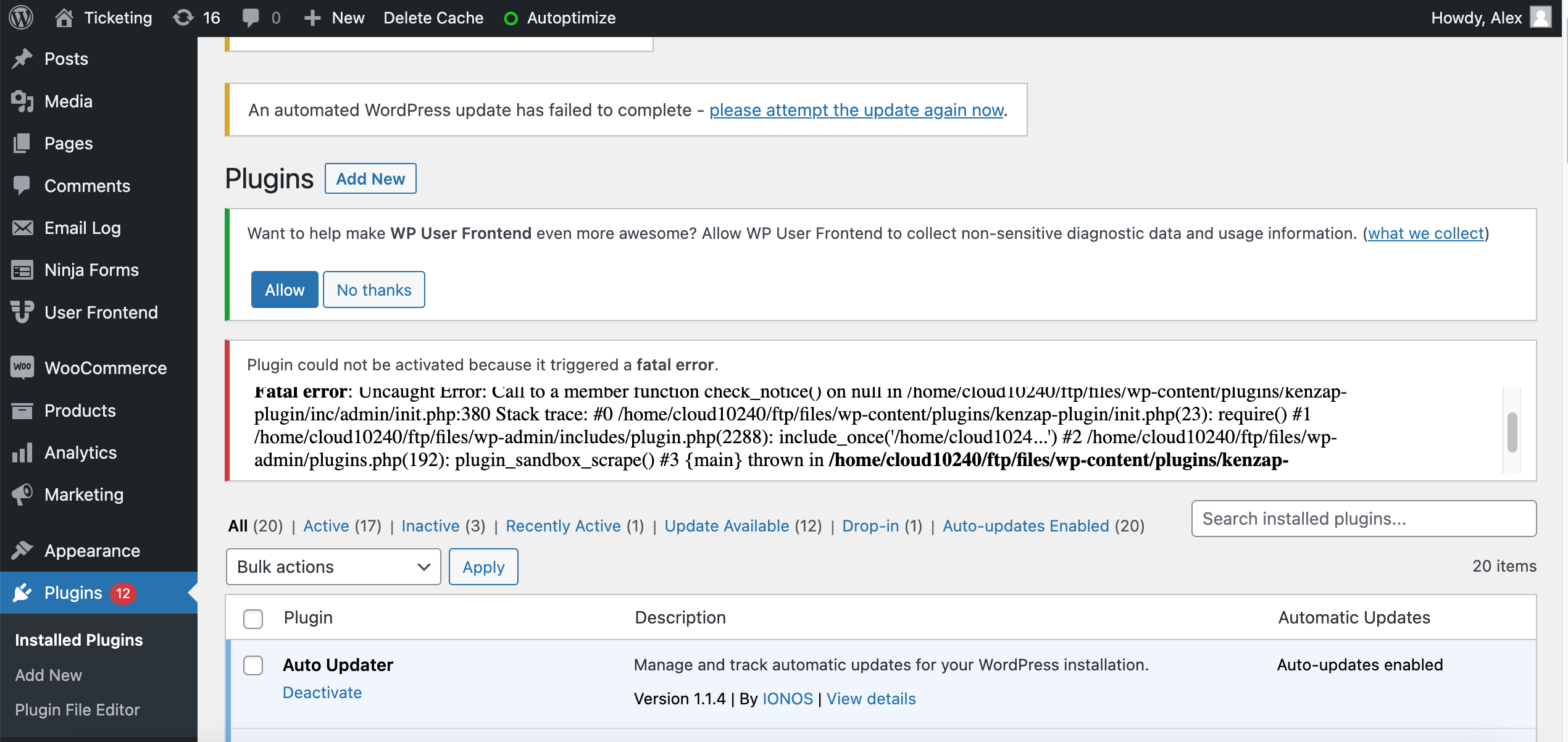Click the Ticketing home icon
1568x742 pixels.
64,17
